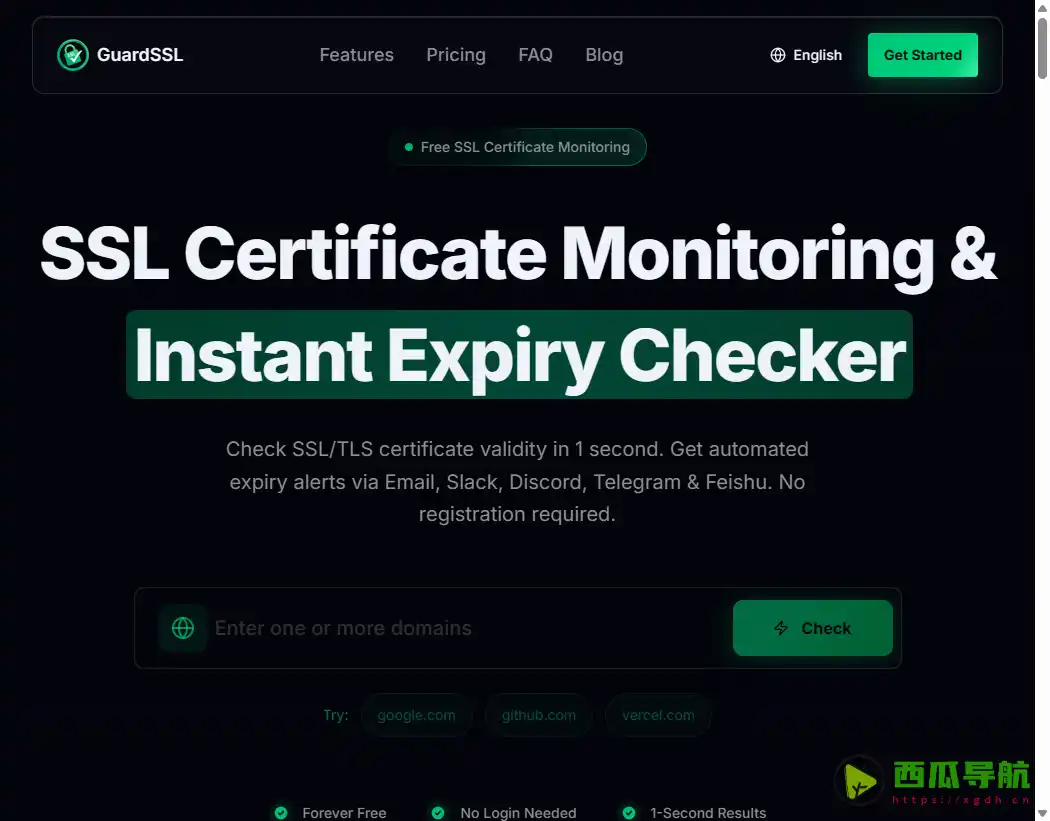Image resolution: width=1050 pixels, height=821 pixels.
Task: Click the Get Started button
Action: click(922, 55)
